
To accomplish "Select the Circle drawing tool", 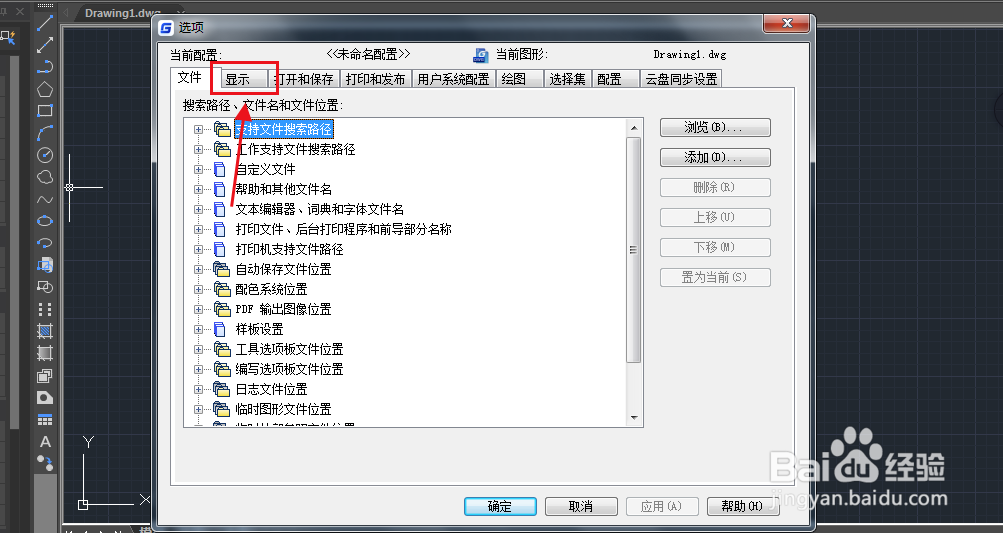I will (x=45, y=155).
